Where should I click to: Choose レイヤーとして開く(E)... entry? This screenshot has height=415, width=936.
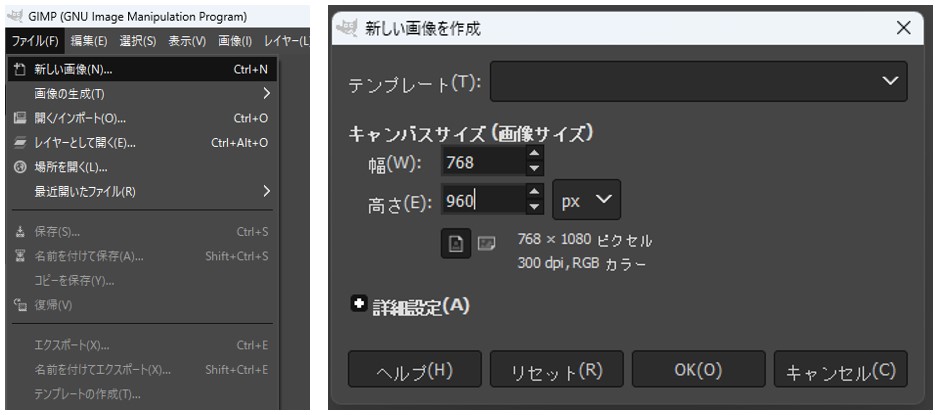[141, 143]
